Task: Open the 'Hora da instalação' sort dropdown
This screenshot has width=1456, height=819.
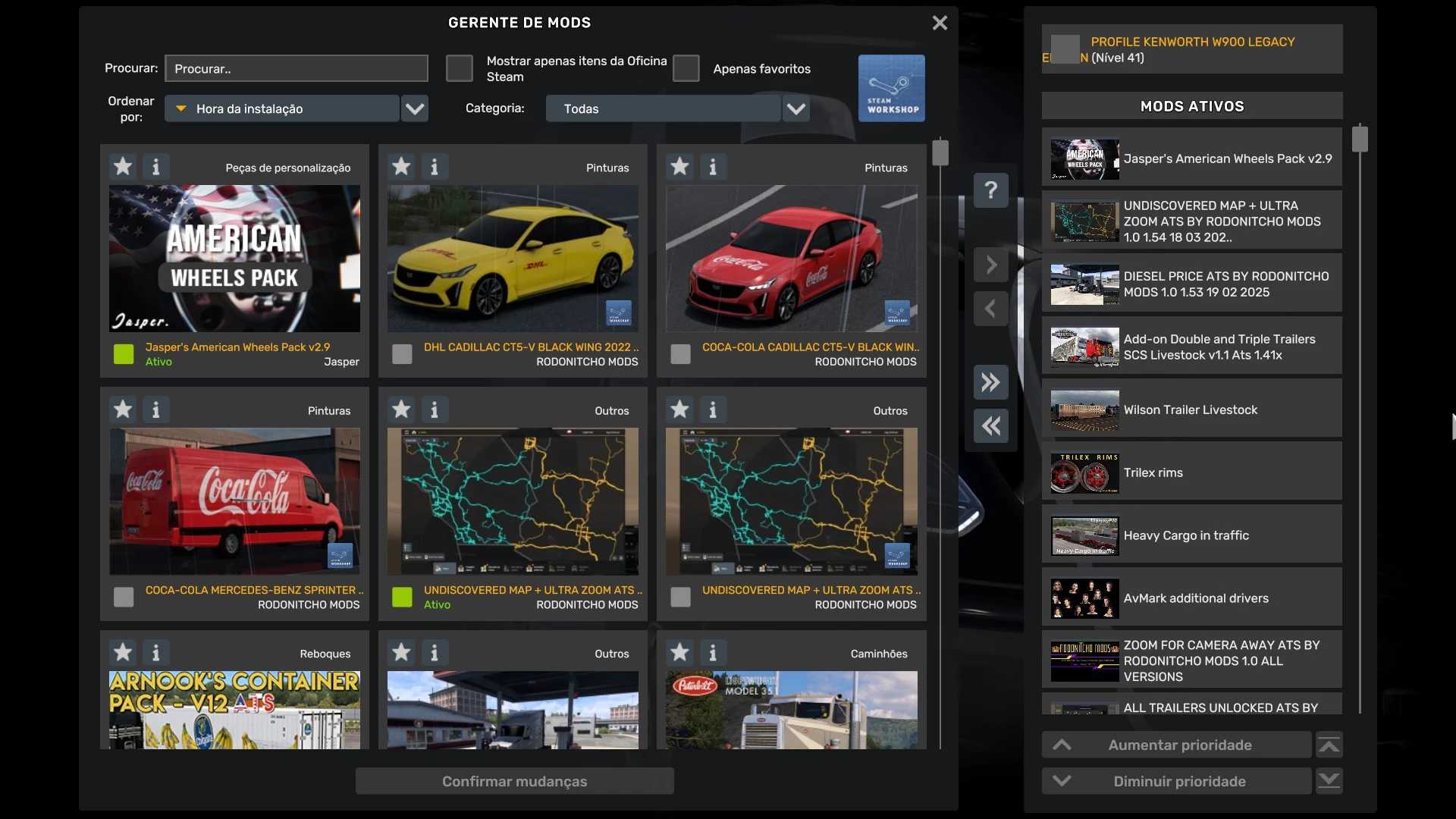Action: tap(282, 108)
